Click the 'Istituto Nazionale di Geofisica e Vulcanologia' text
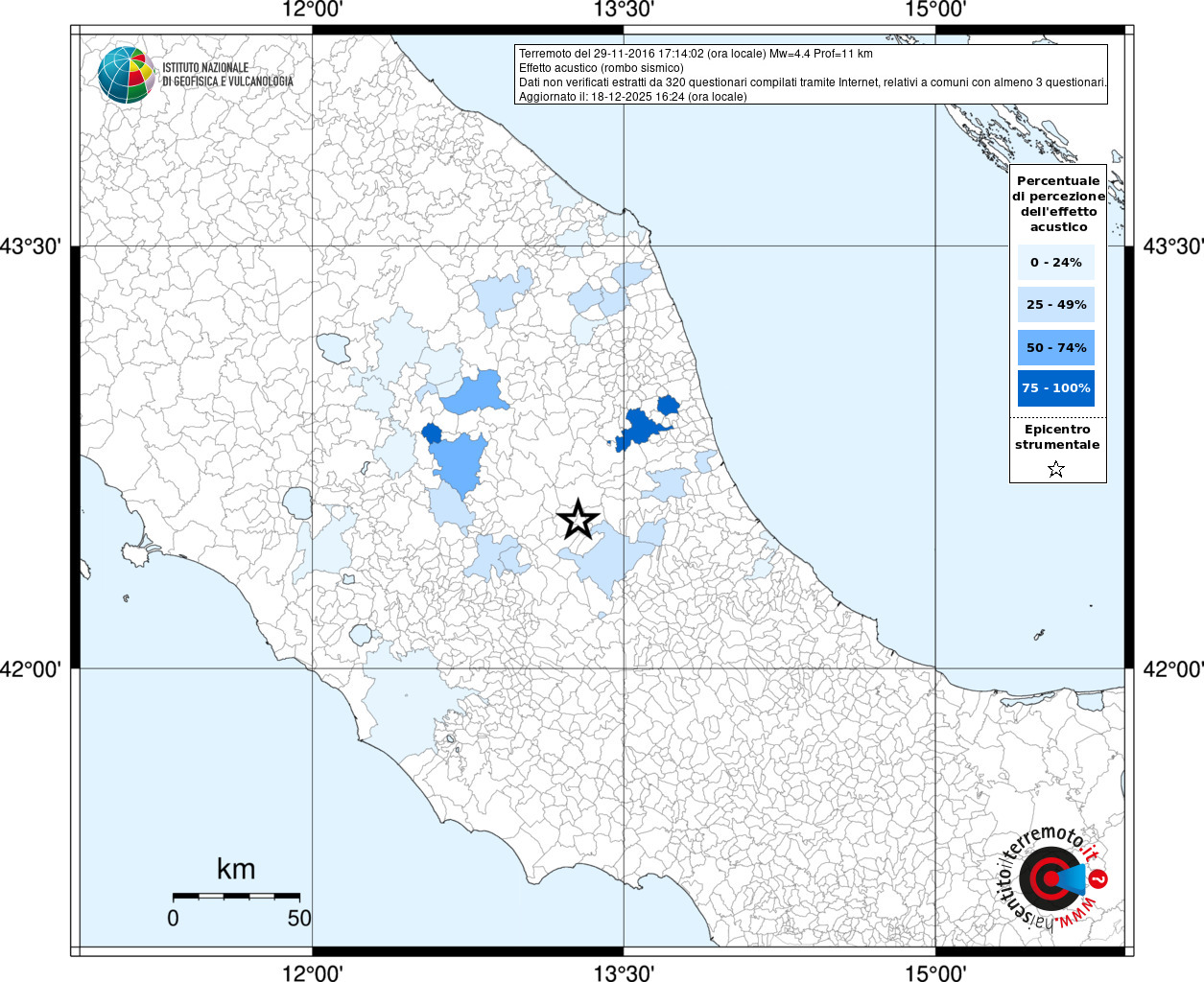The width and height of the screenshot is (1204, 982). pyautogui.click(x=227, y=75)
